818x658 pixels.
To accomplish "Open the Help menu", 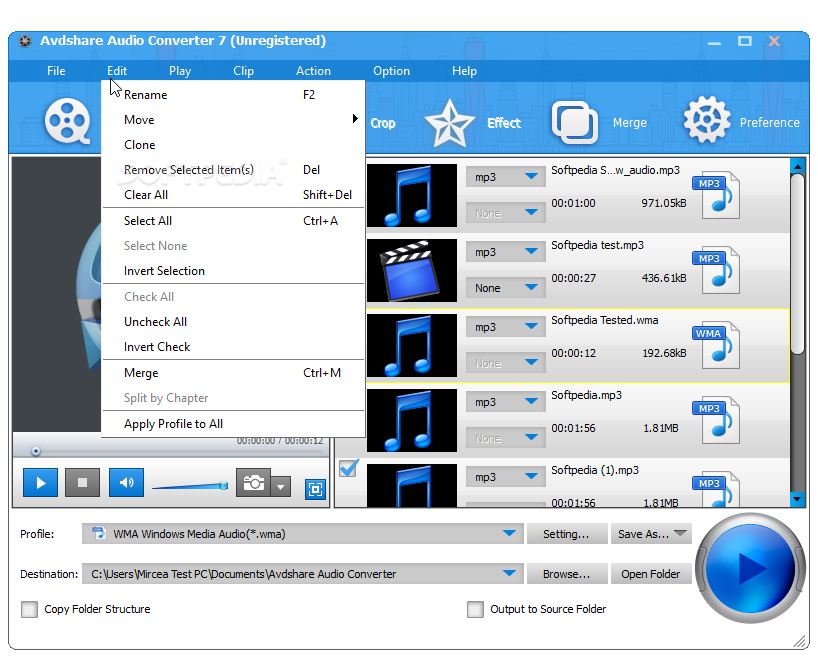I will click(464, 71).
